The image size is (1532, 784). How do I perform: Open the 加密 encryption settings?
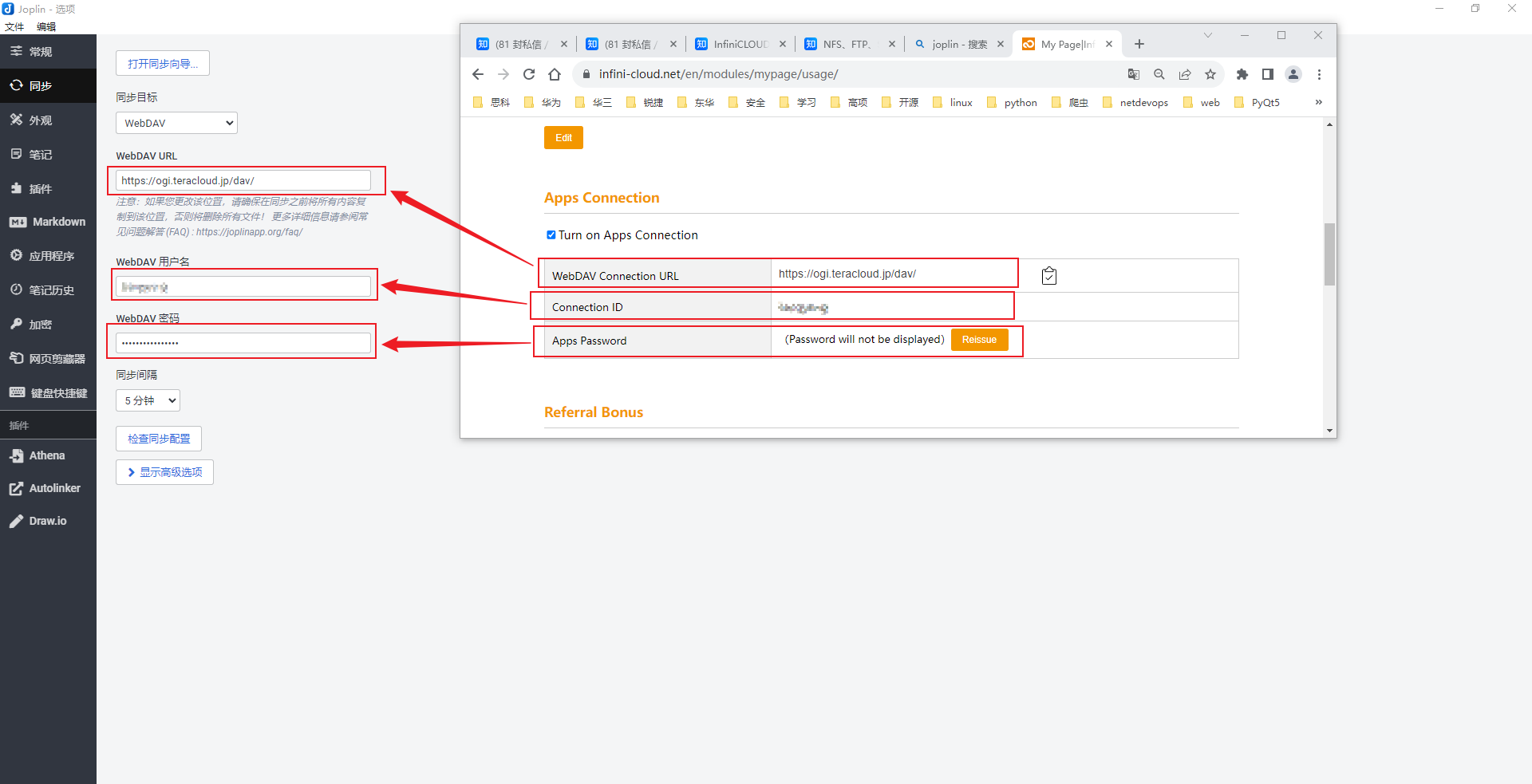click(x=48, y=325)
